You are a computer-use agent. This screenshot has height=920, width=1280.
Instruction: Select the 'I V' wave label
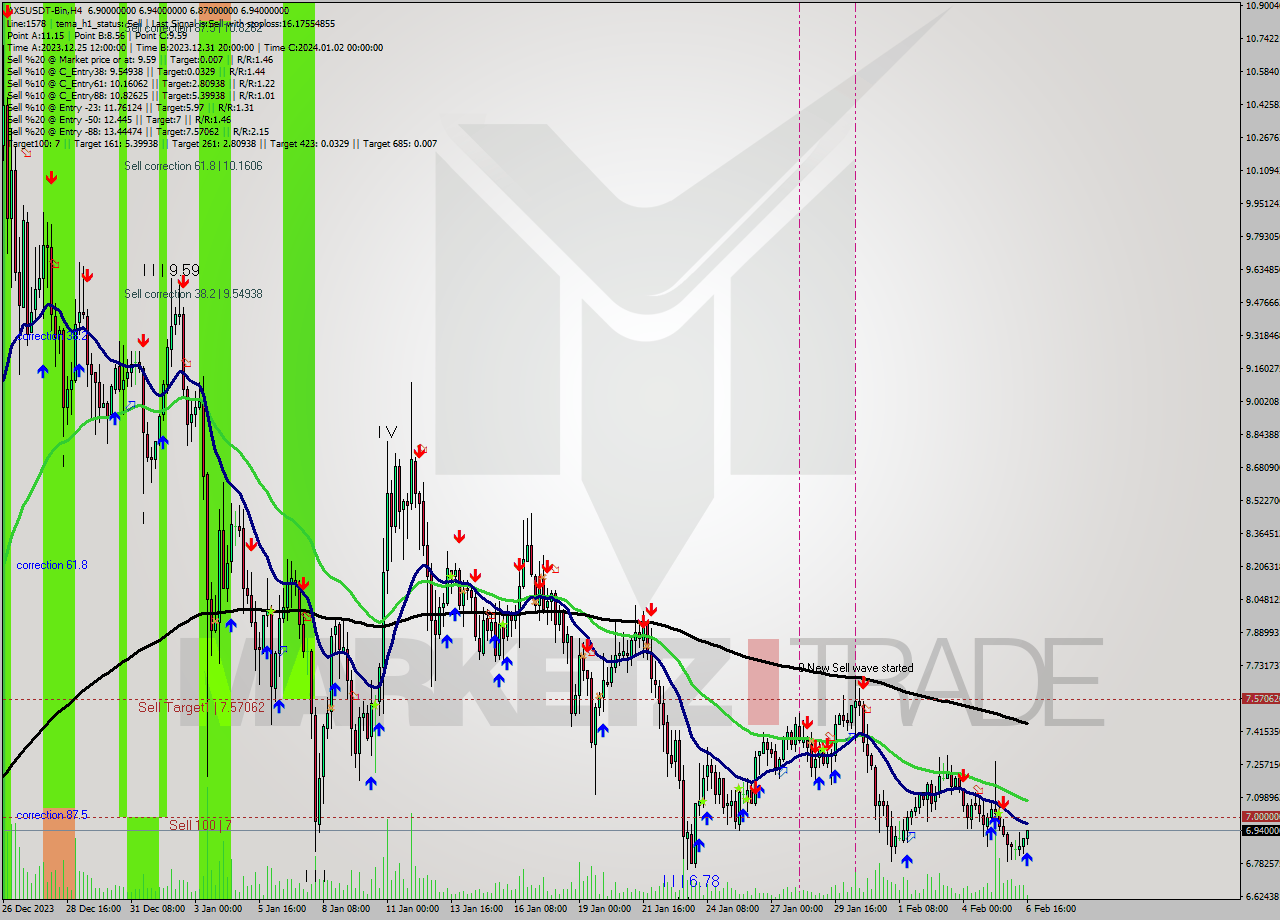pyautogui.click(x=387, y=432)
